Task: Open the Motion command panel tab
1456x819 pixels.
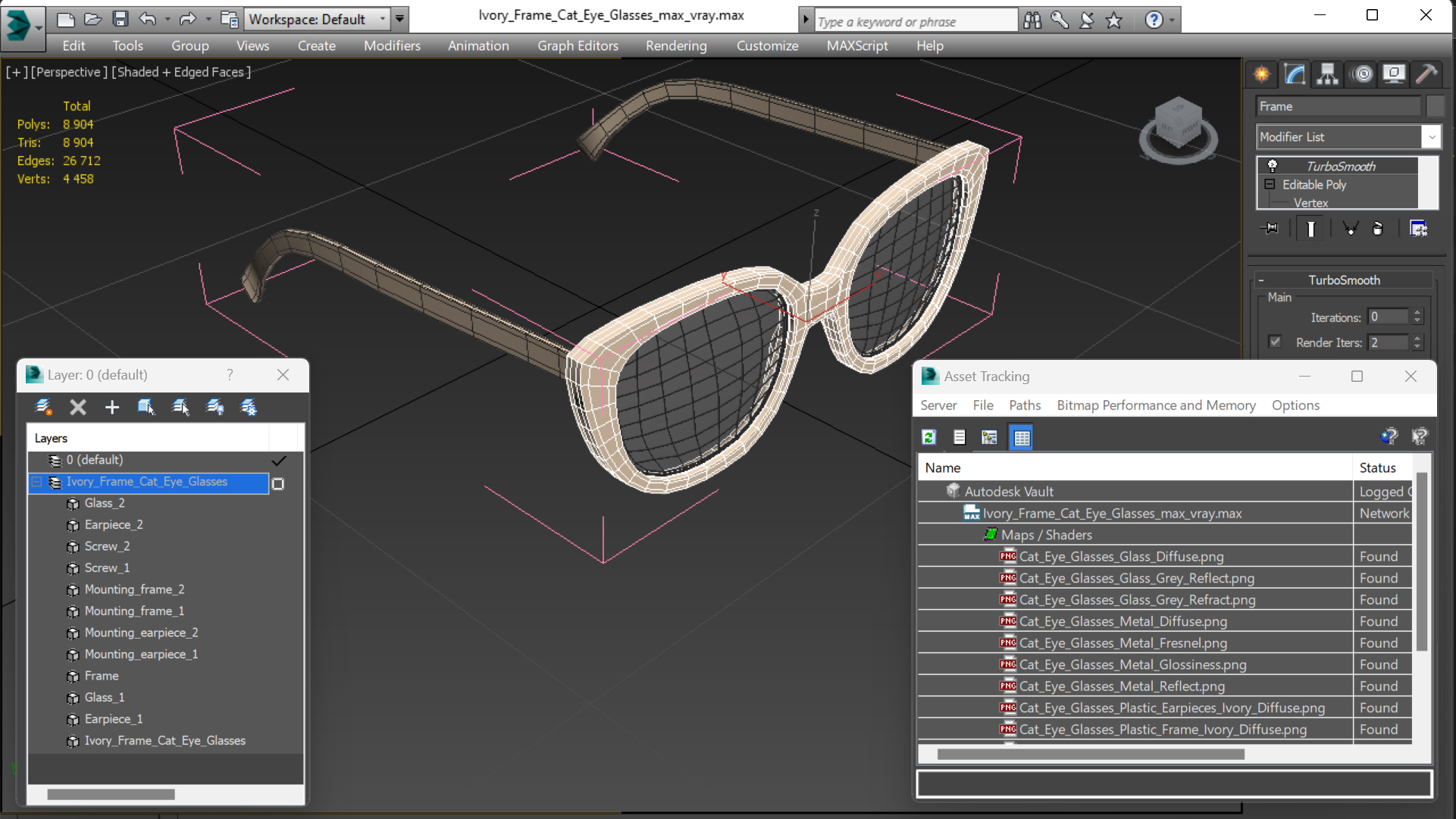Action: [x=1362, y=74]
